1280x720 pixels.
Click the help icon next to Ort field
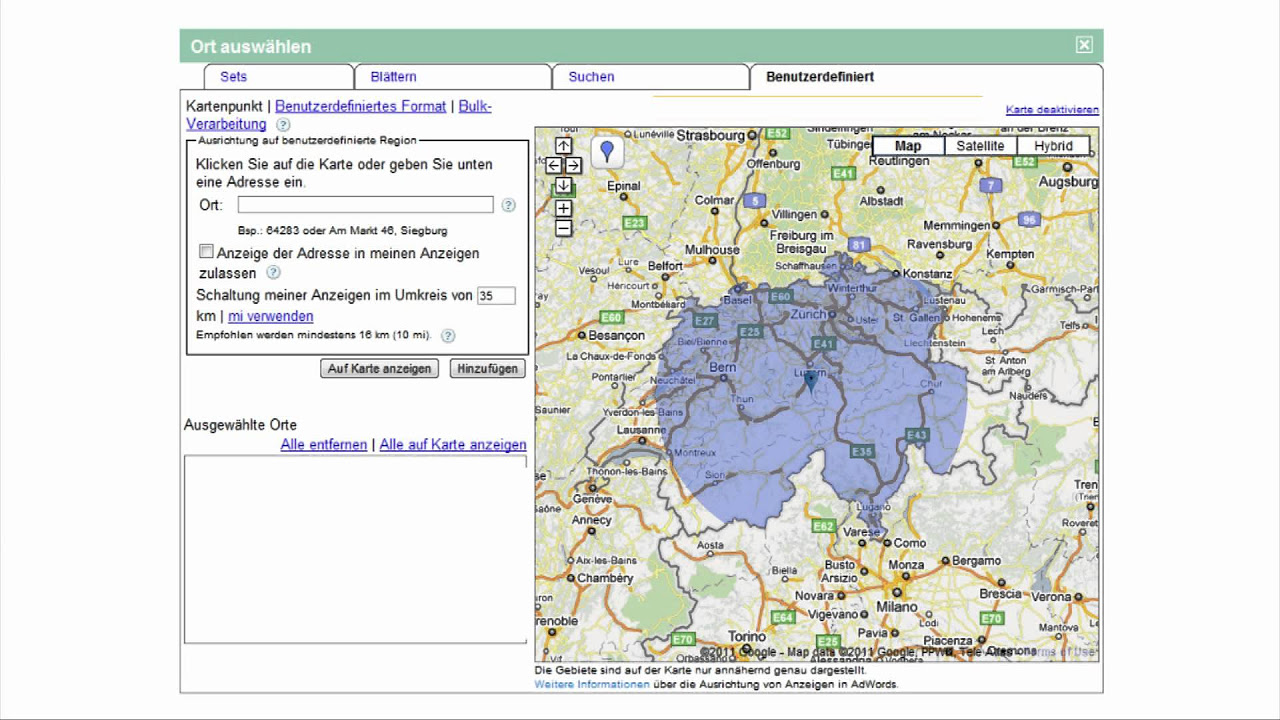click(508, 205)
